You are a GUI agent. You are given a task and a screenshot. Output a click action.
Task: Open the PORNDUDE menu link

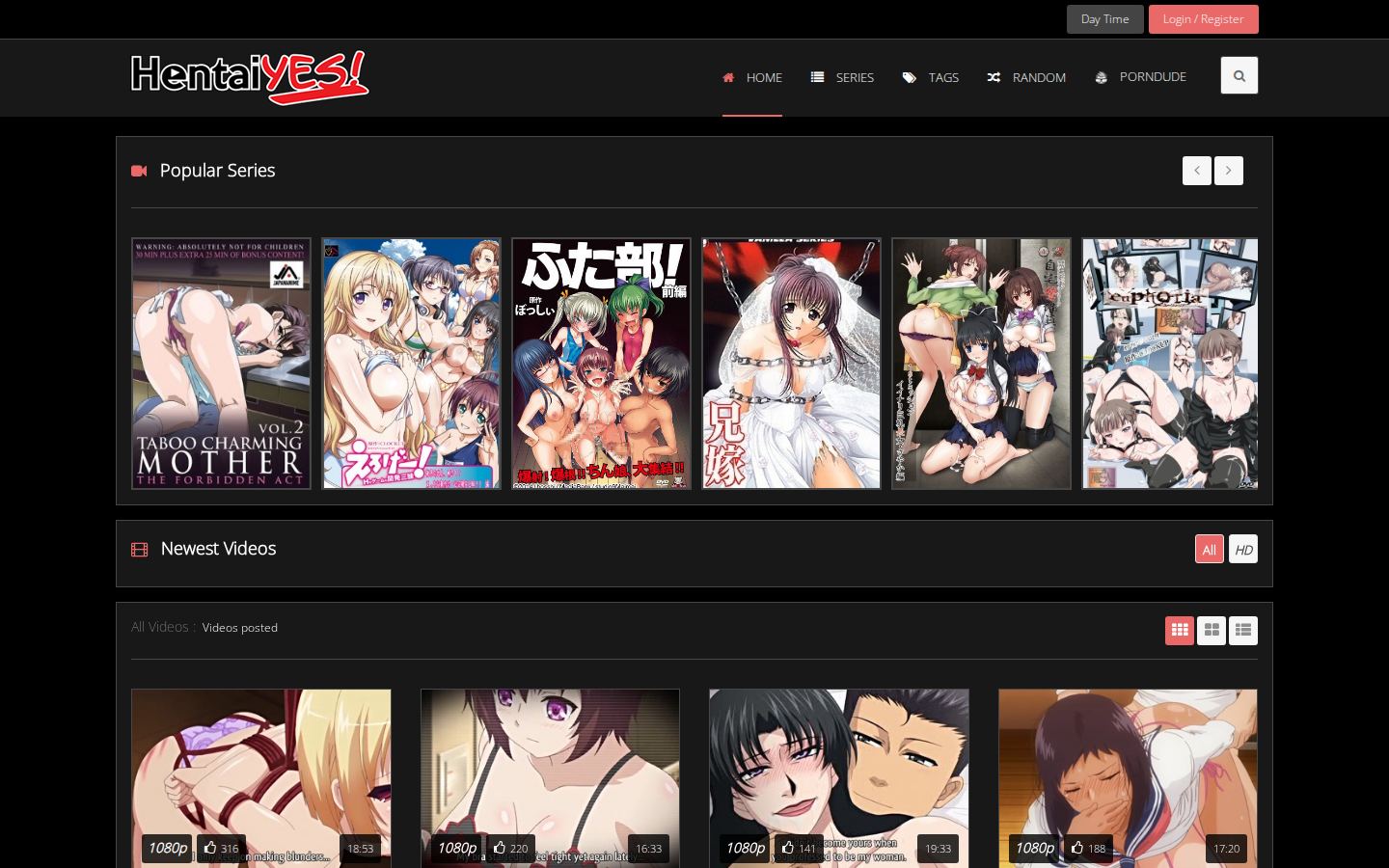click(x=1141, y=77)
